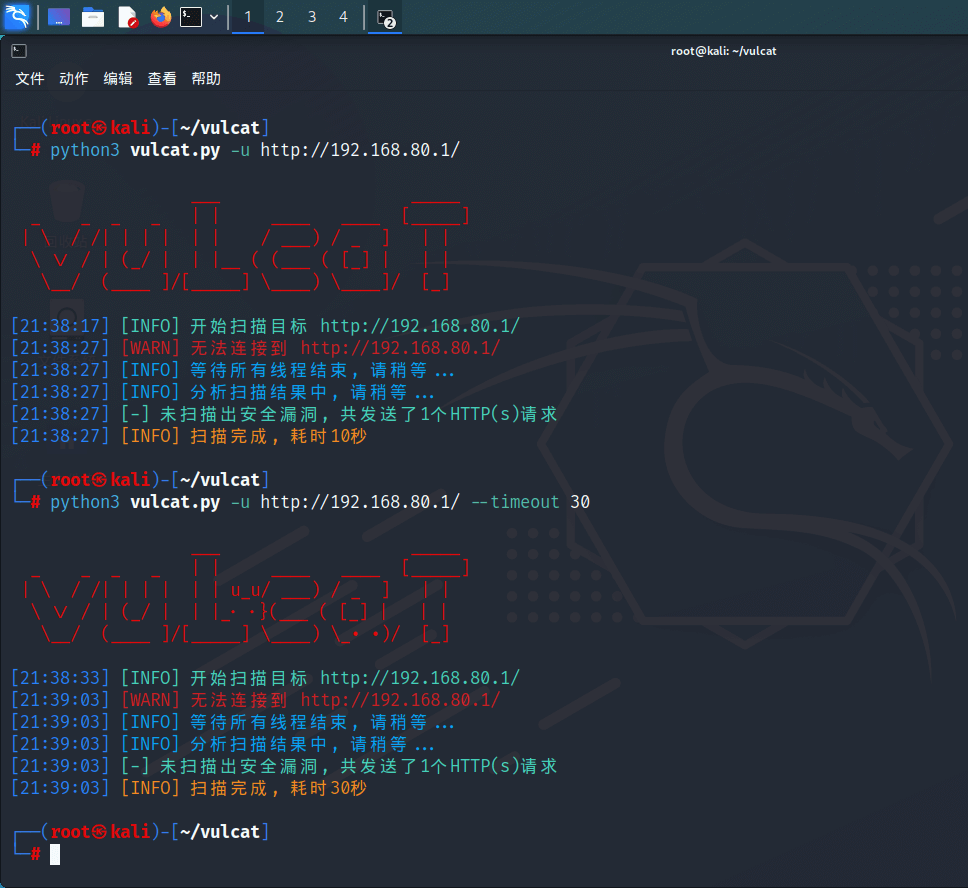
Task: Open the file manager from the panel
Action: [x=93, y=17]
